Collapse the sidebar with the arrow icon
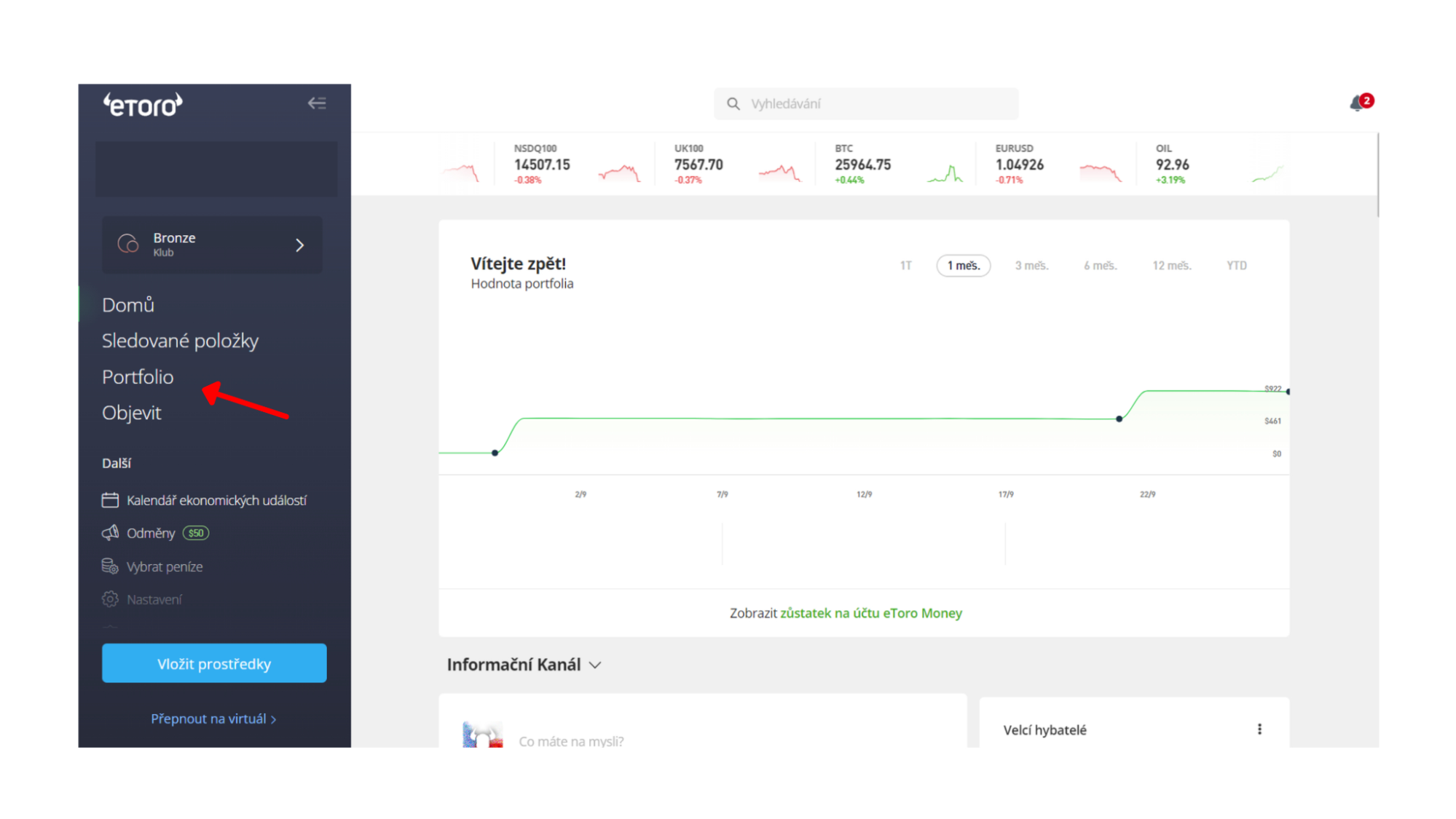This screenshot has height=819, width=1456. click(317, 103)
